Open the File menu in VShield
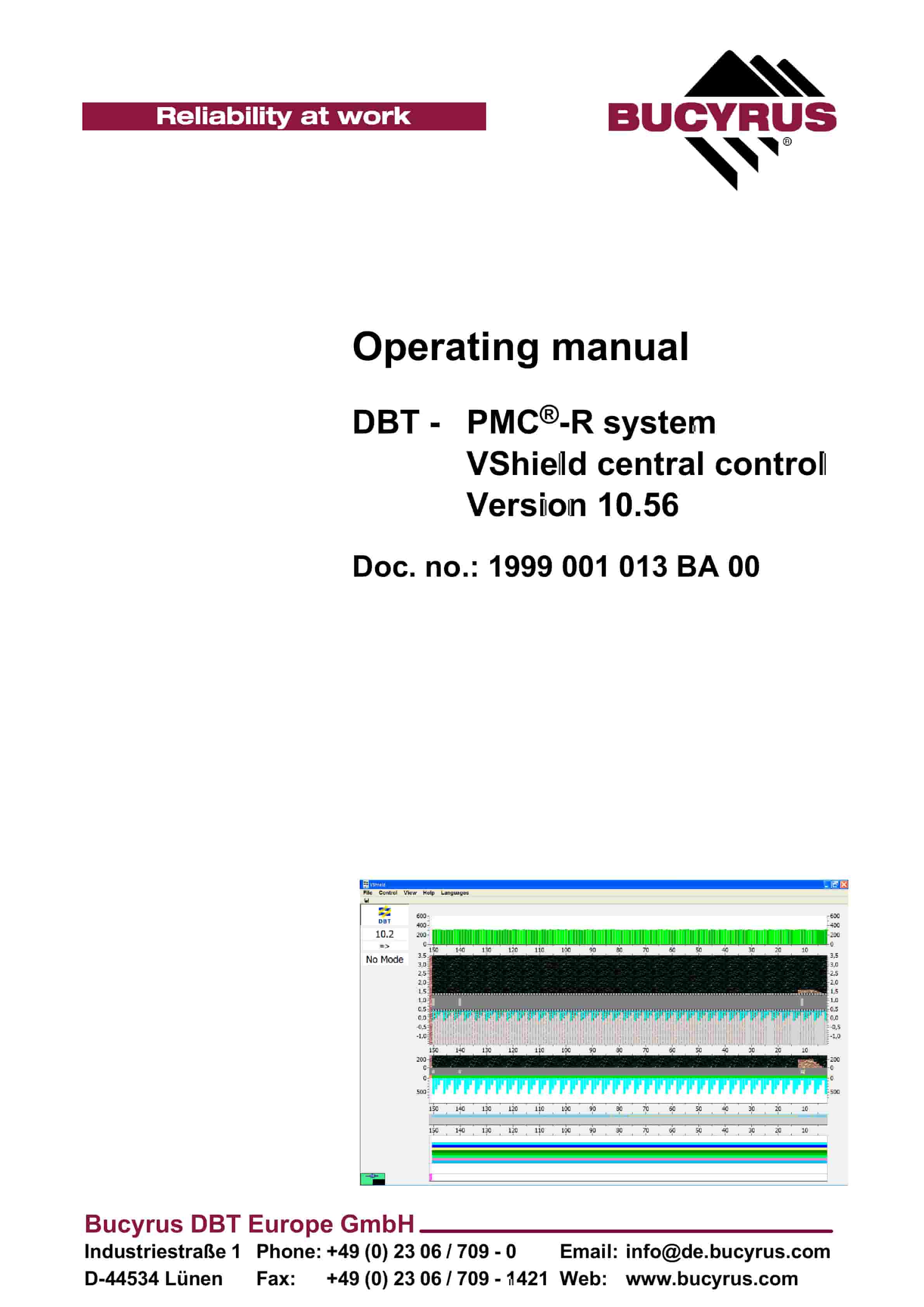924x1307 pixels. point(368,893)
